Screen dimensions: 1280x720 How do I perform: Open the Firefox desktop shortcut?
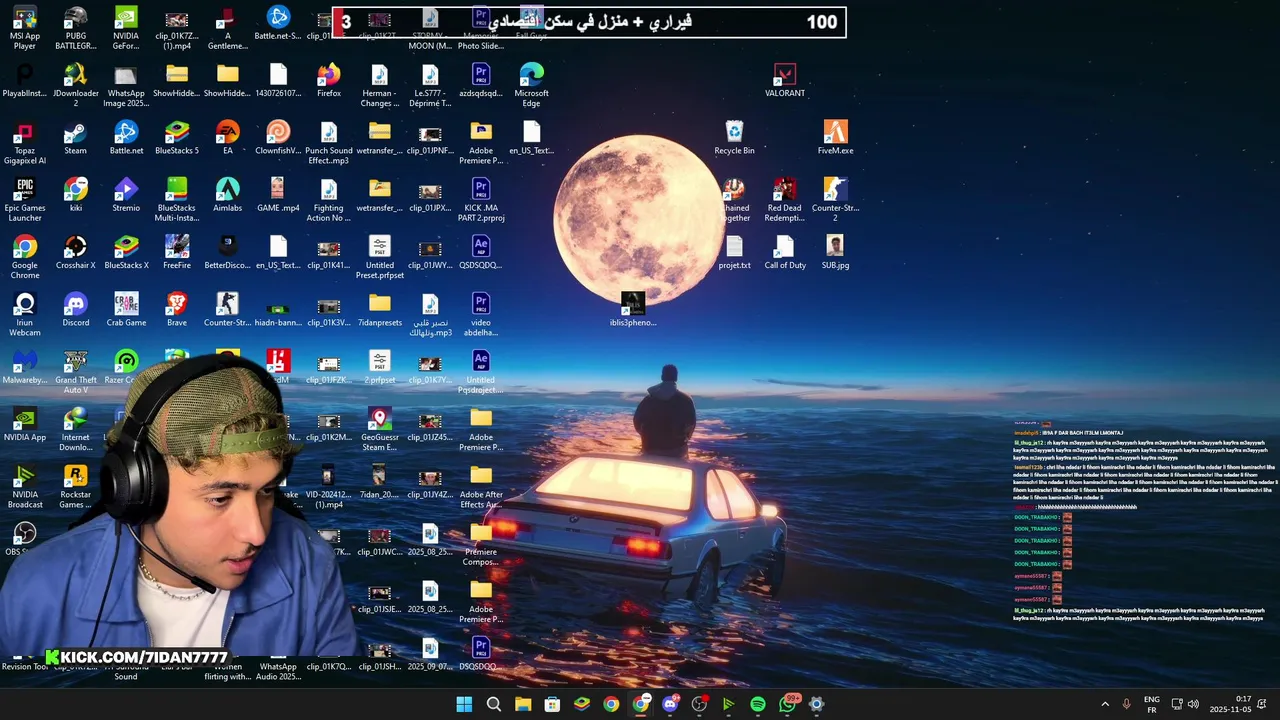pyautogui.click(x=329, y=80)
